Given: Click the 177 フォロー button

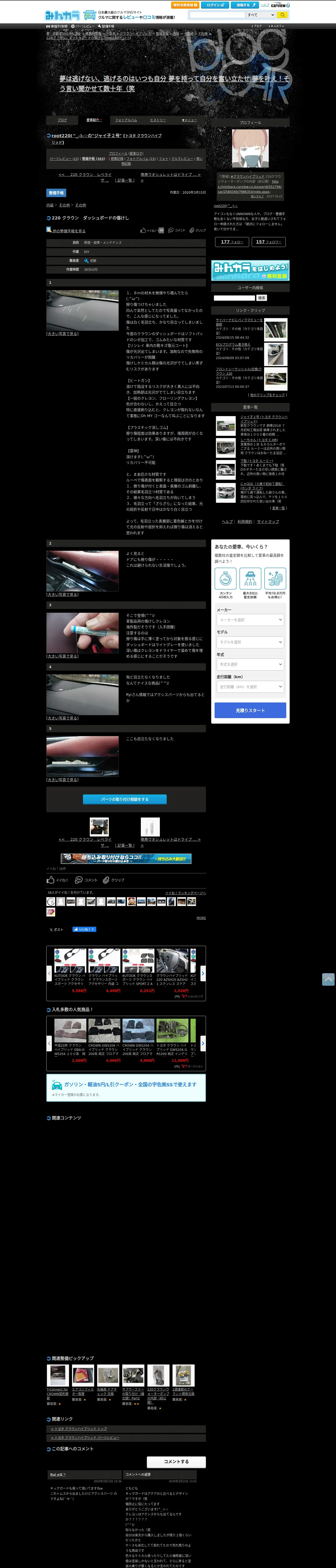Looking at the screenshot, I should click(232, 242).
